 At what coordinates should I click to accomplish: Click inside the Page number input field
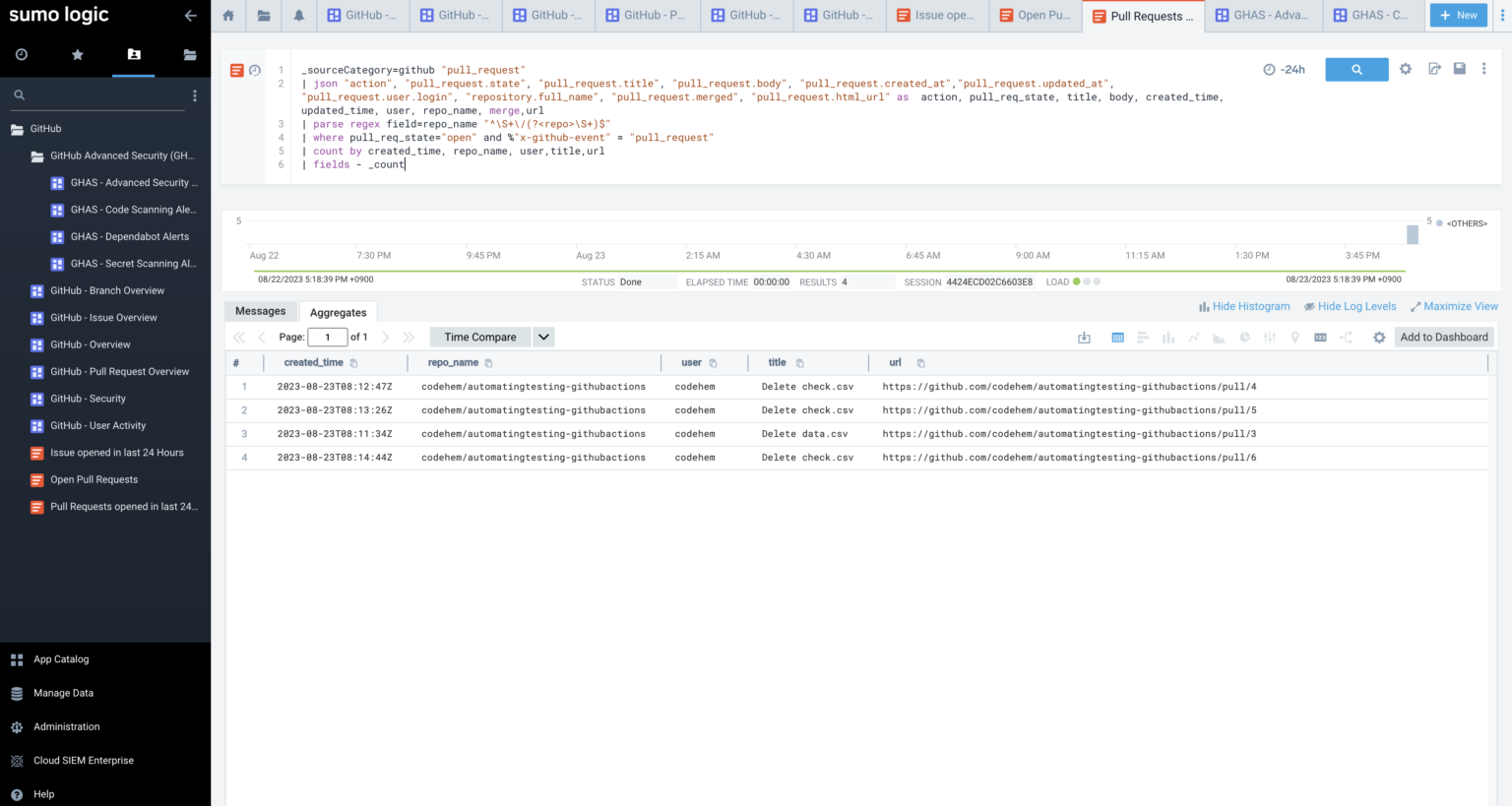(x=327, y=337)
